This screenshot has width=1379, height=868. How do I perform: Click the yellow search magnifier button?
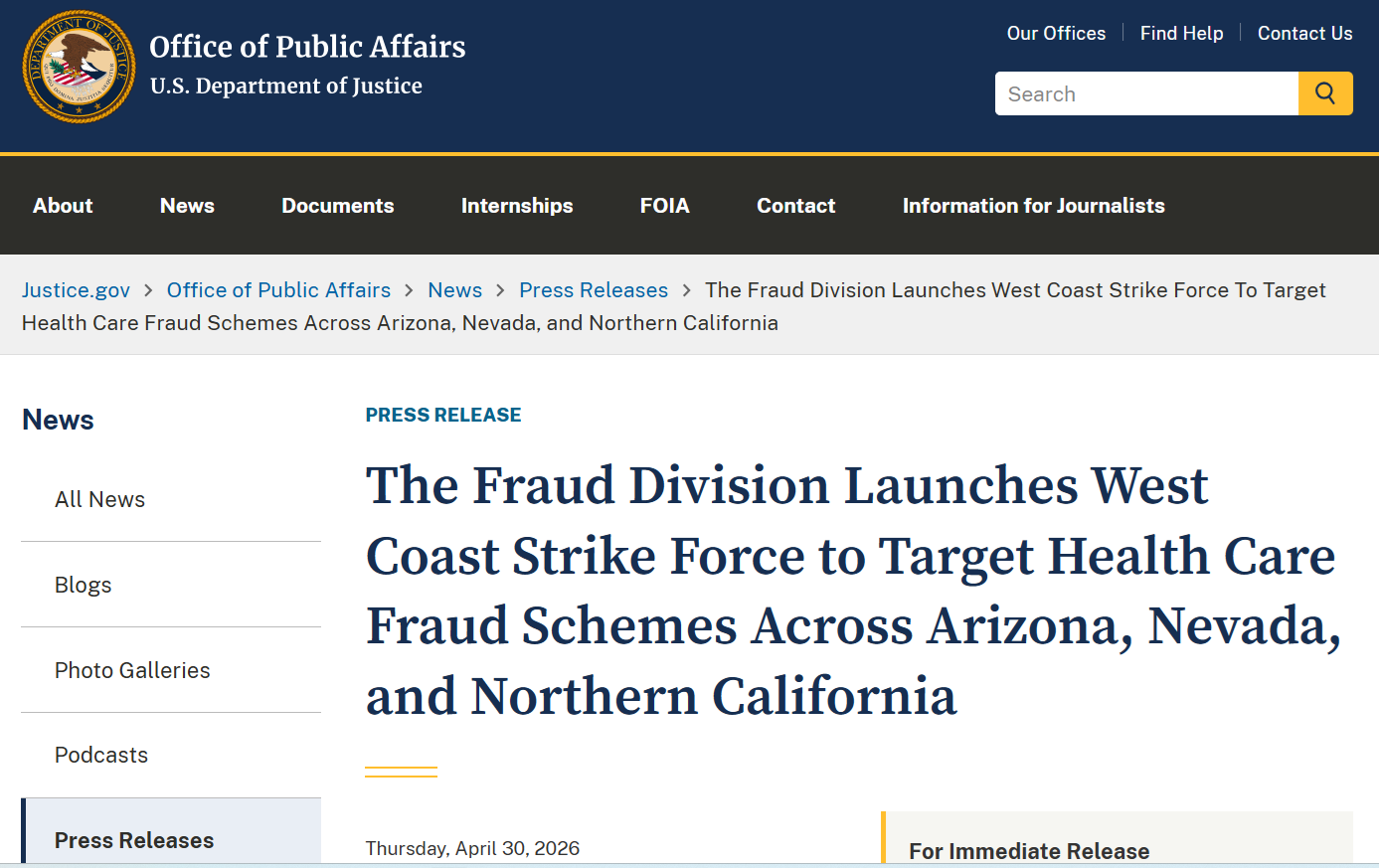pos(1324,93)
